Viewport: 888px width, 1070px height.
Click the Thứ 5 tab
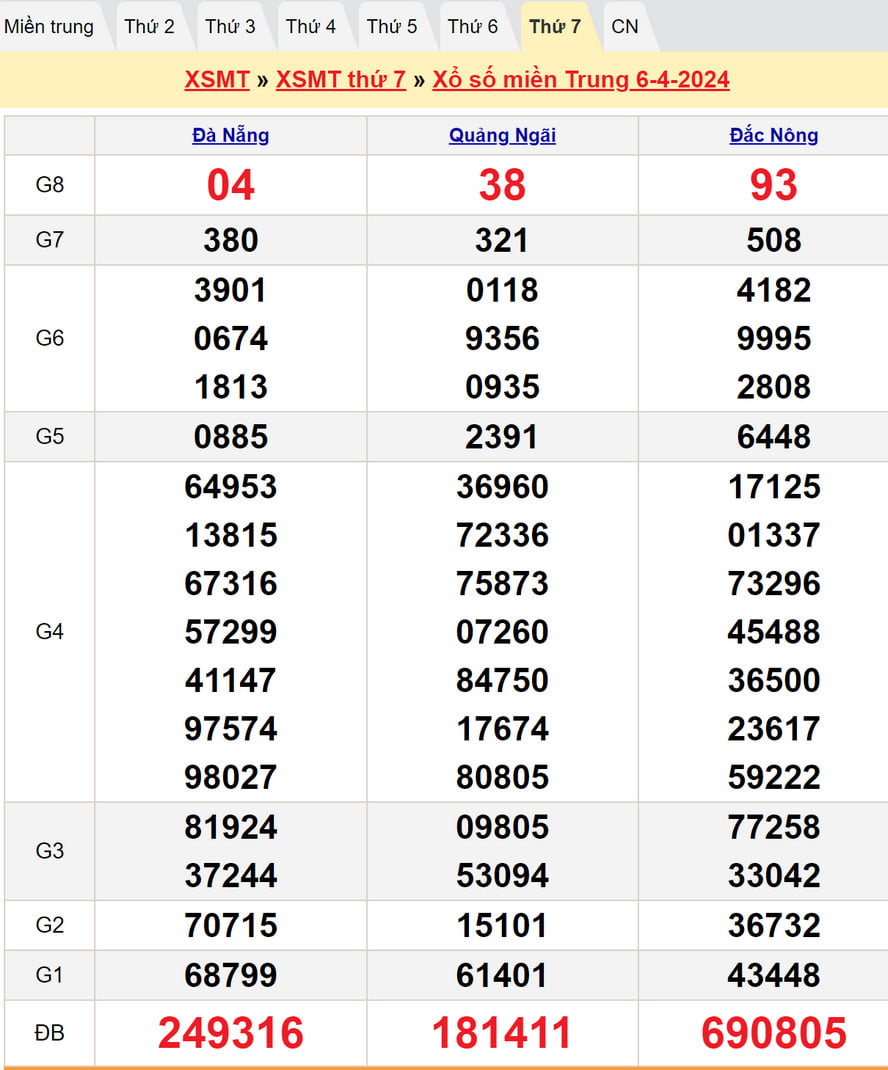coord(392,27)
